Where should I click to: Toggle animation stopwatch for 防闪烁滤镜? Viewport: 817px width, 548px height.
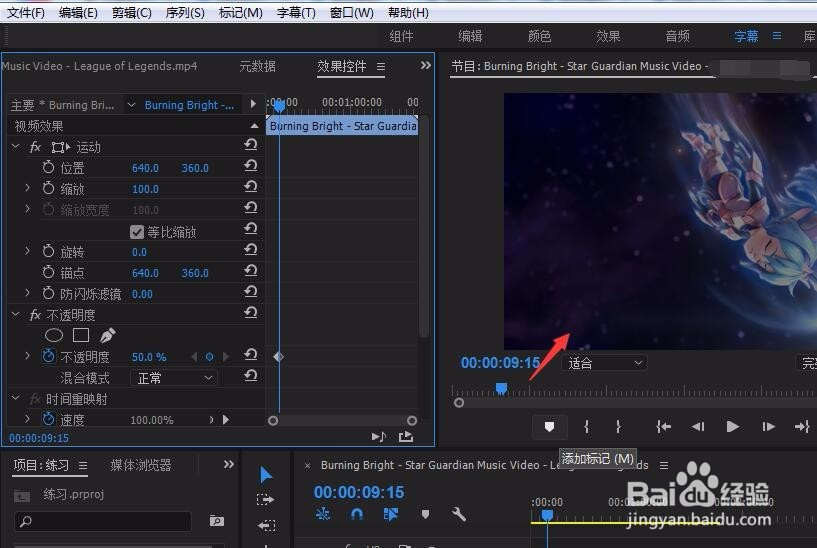pyautogui.click(x=48, y=293)
